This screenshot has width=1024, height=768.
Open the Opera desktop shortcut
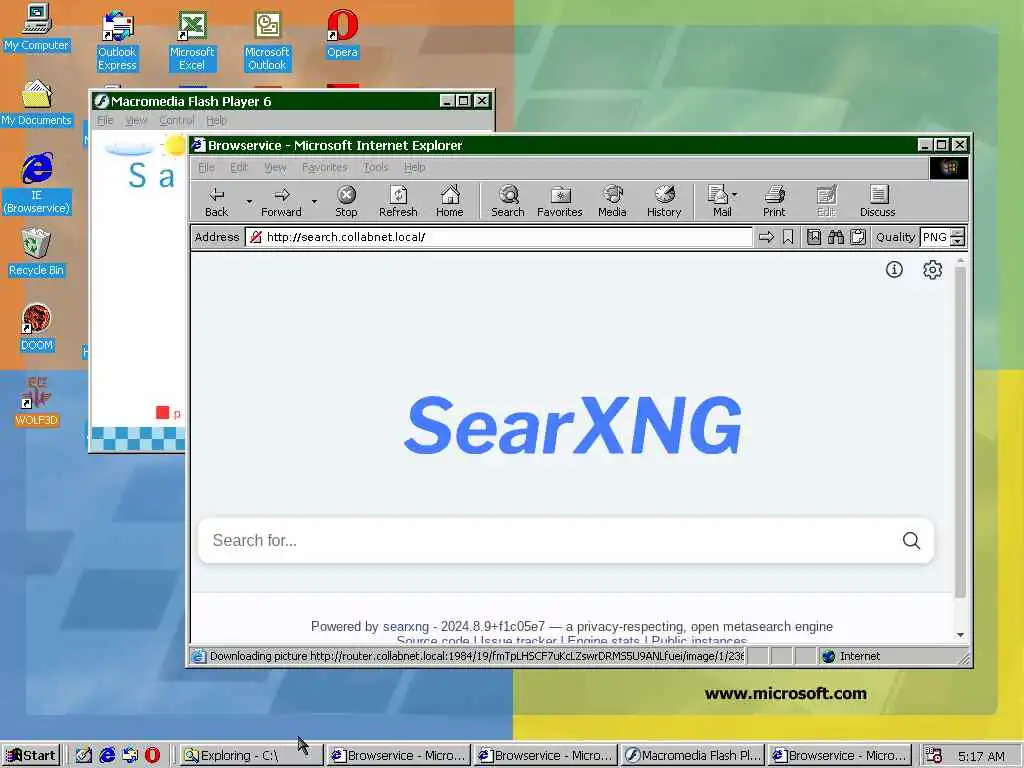pos(342,34)
